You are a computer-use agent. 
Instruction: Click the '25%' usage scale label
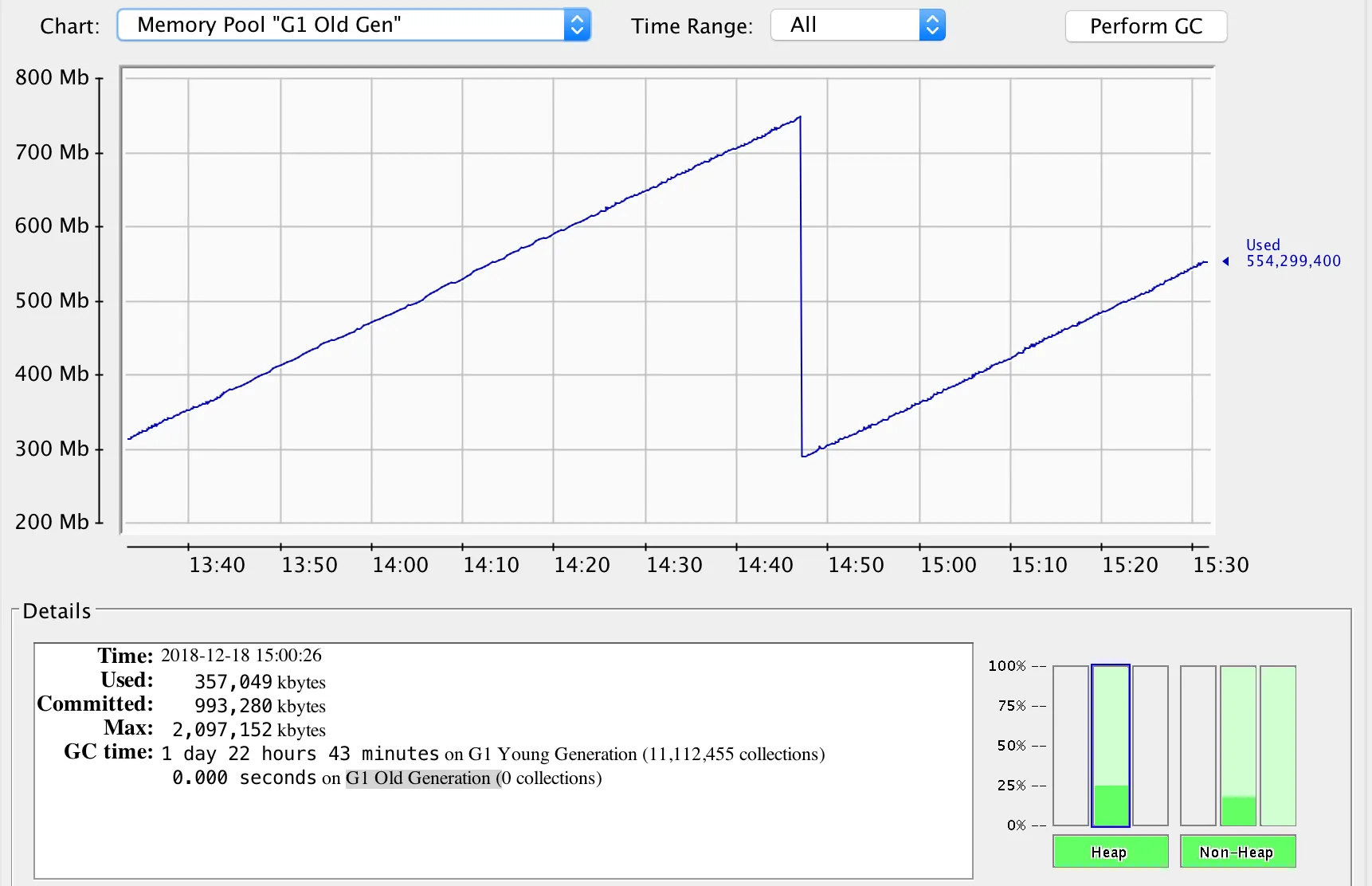[x=1012, y=786]
